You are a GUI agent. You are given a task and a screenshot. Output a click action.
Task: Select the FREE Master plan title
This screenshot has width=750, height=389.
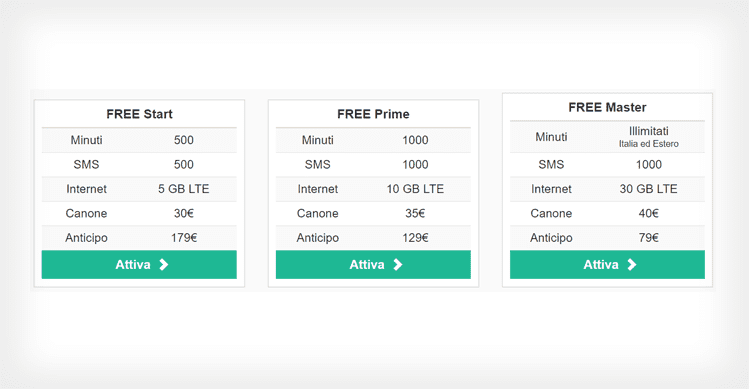pyautogui.click(x=607, y=107)
